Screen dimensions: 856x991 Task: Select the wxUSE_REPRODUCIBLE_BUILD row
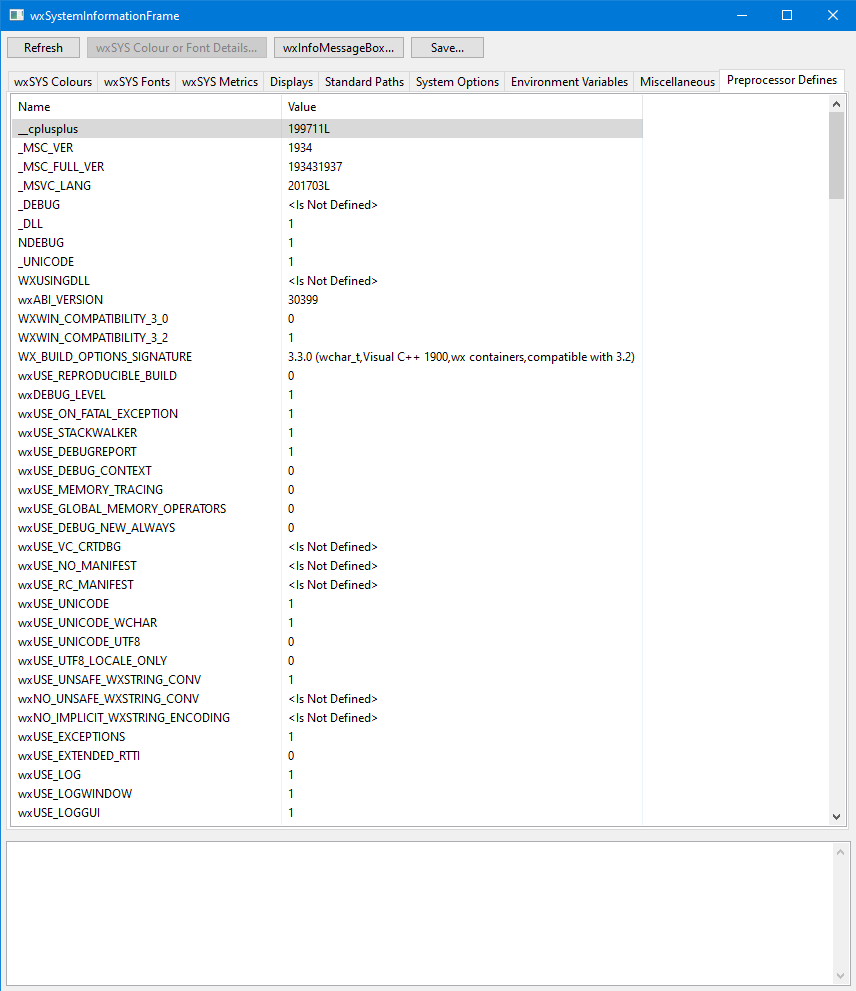327,375
